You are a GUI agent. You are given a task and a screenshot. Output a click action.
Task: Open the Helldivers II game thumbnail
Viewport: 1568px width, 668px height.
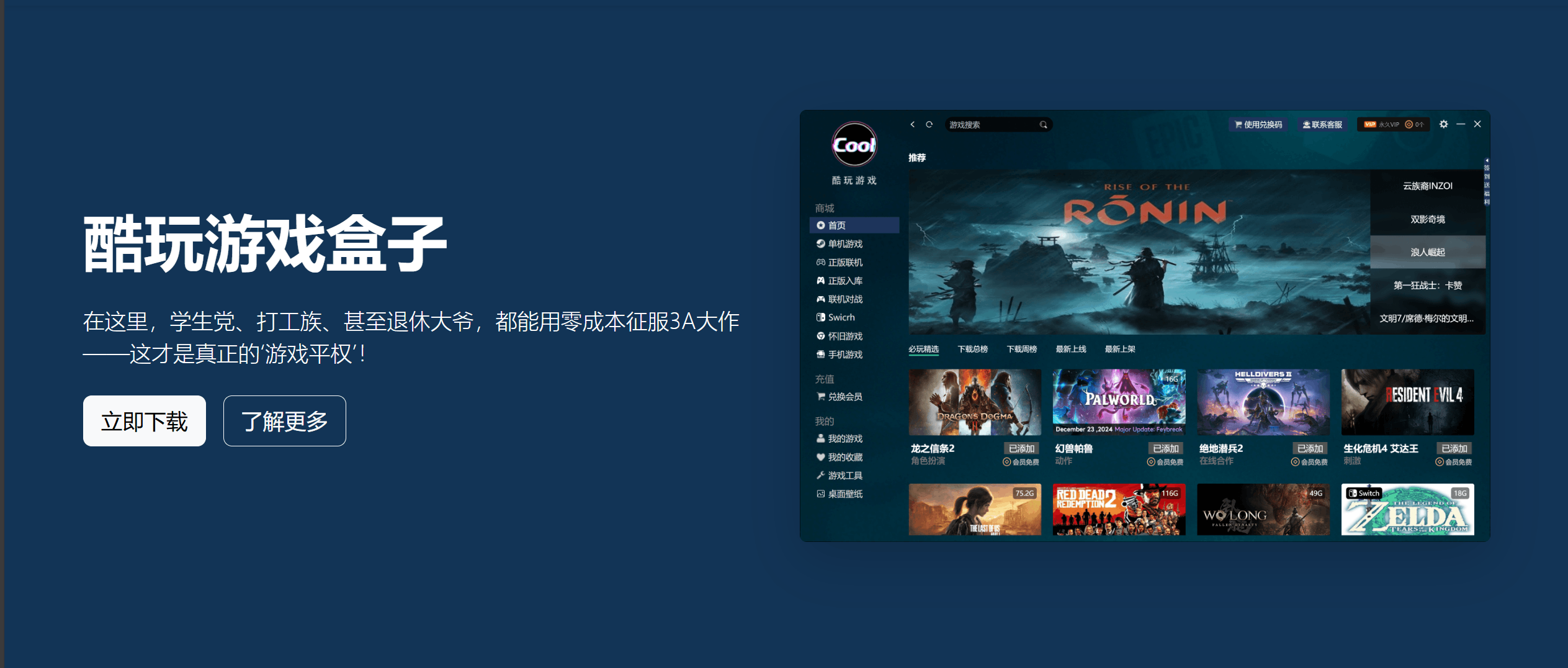coord(1263,402)
